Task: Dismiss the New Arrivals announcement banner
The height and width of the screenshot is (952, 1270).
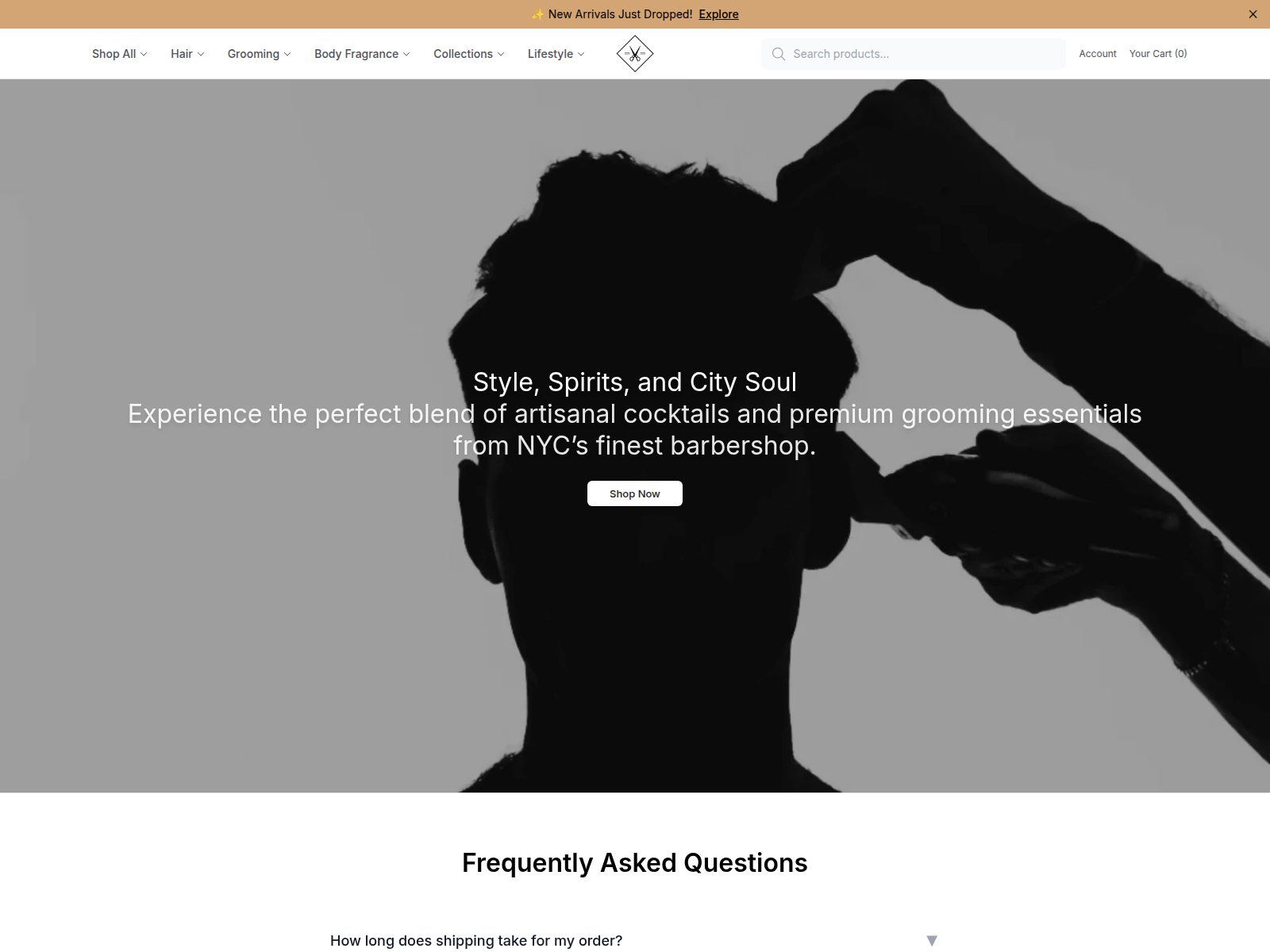Action: click(1253, 14)
